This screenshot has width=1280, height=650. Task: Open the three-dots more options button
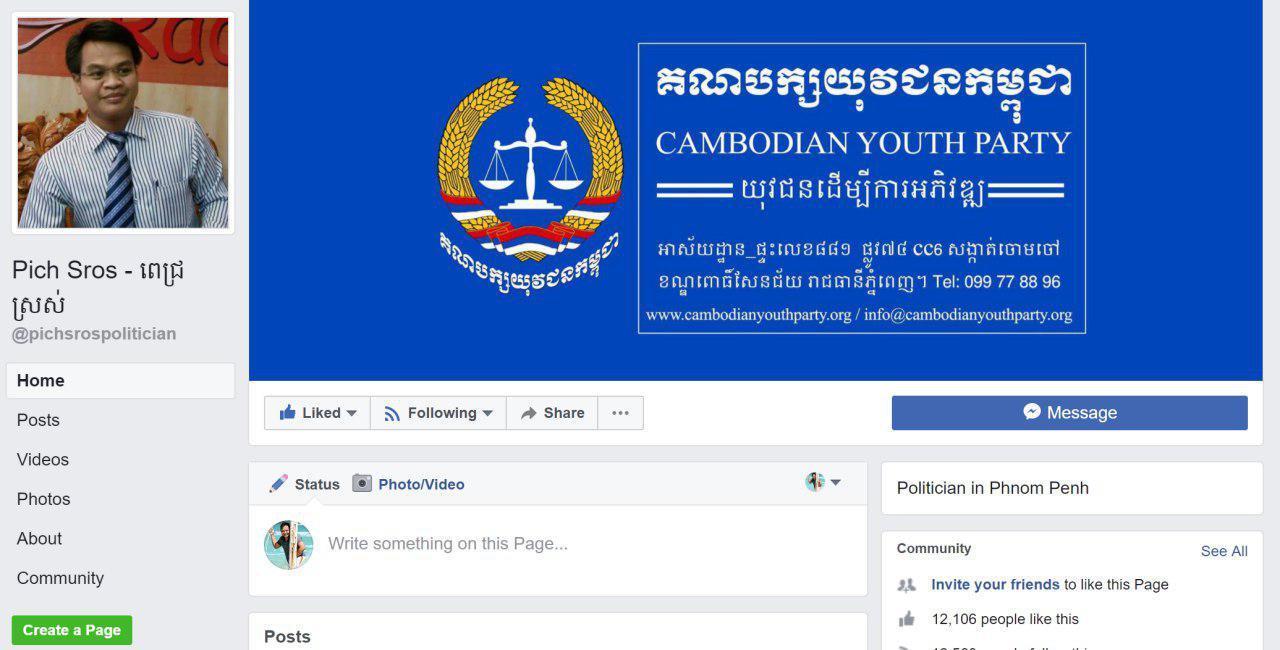pos(620,413)
